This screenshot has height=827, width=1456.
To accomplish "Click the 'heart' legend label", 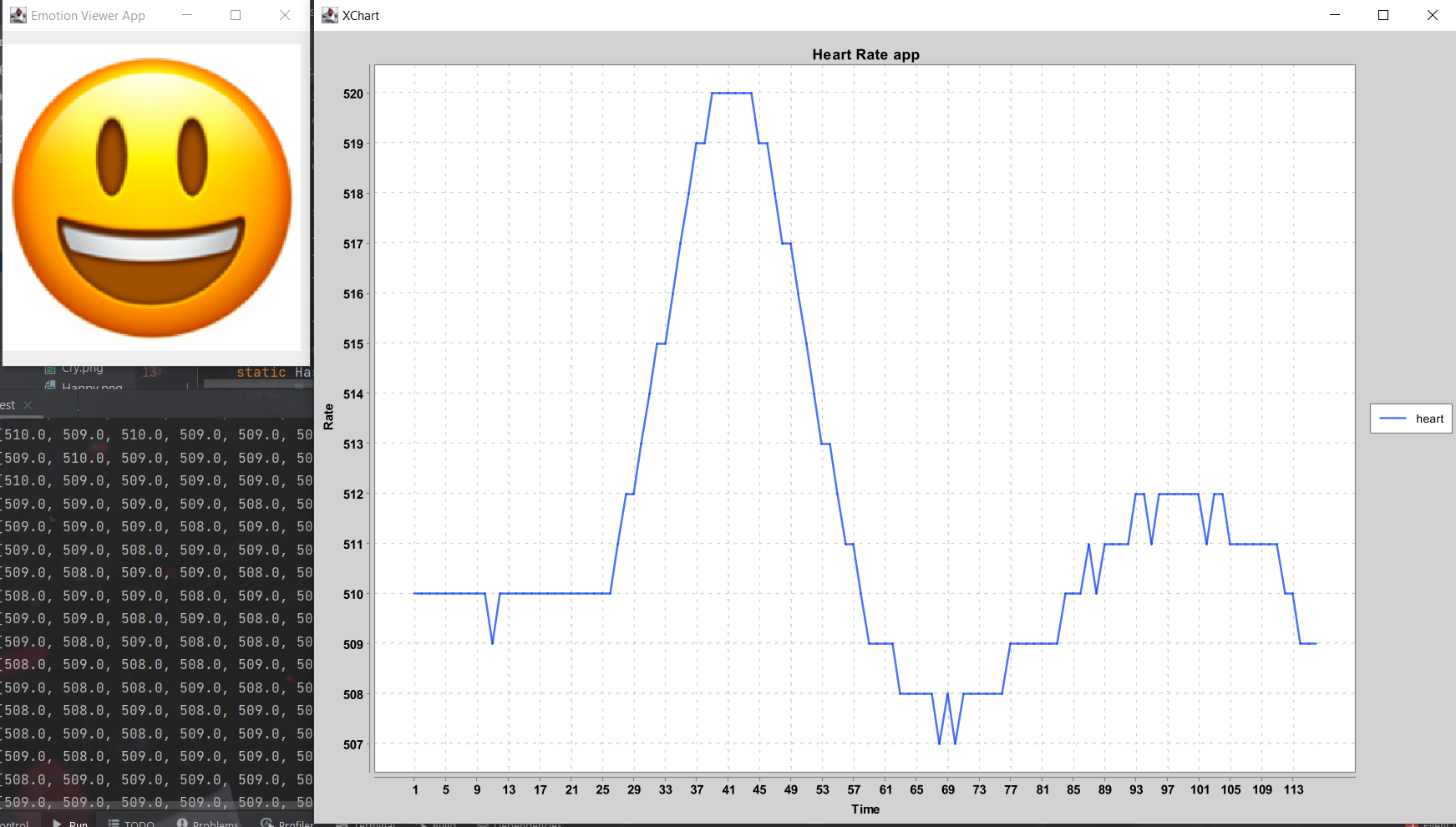I will [x=1429, y=419].
